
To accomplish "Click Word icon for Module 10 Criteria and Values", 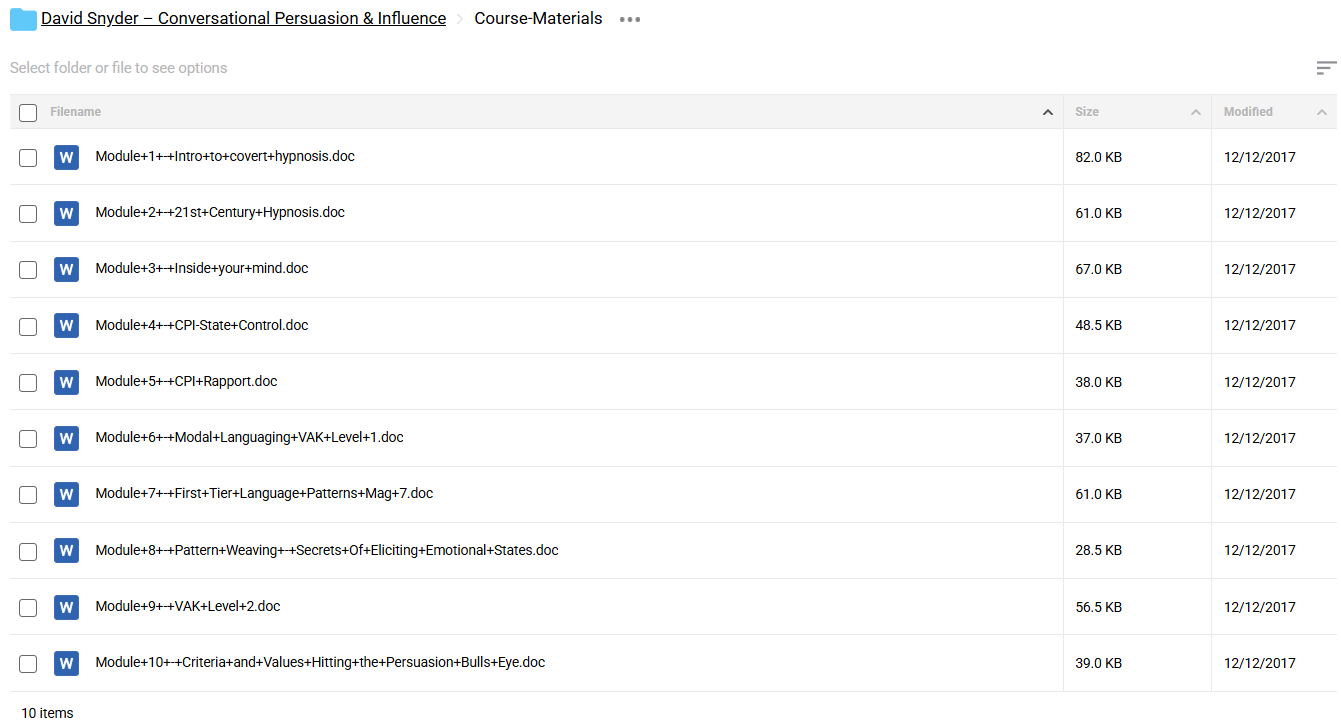I will 66,663.
